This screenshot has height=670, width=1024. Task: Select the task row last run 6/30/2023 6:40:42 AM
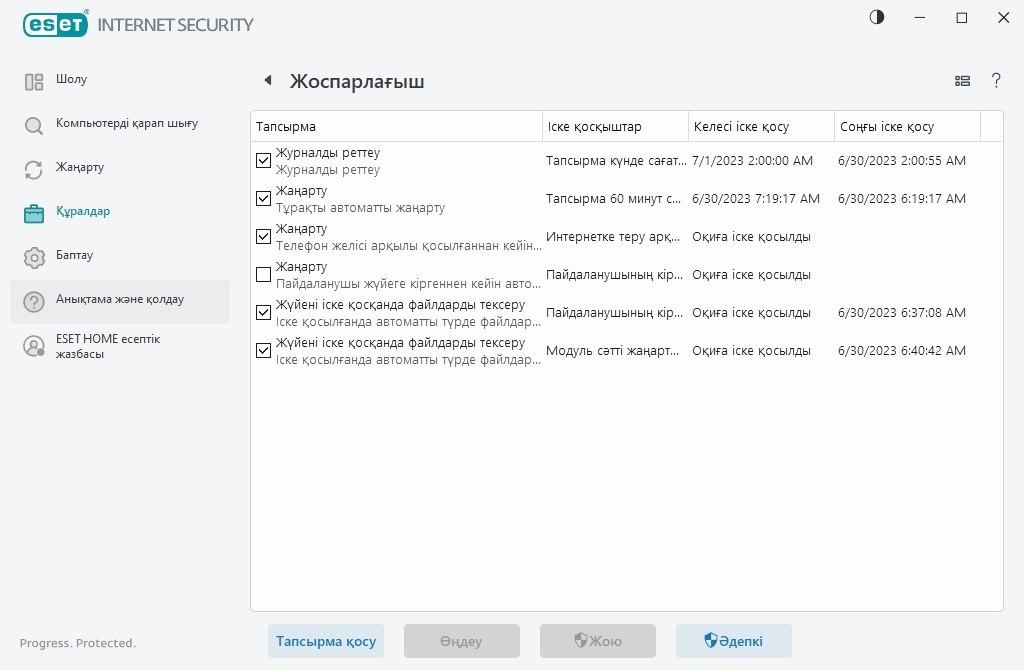(x=620, y=351)
